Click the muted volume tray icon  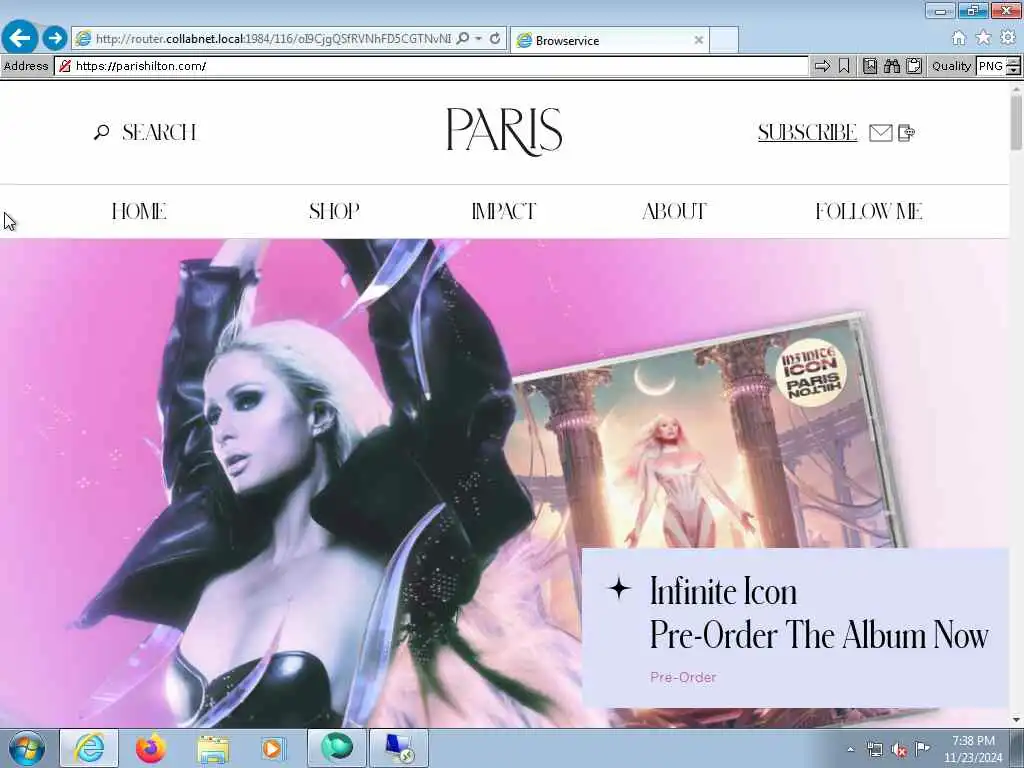(x=899, y=749)
